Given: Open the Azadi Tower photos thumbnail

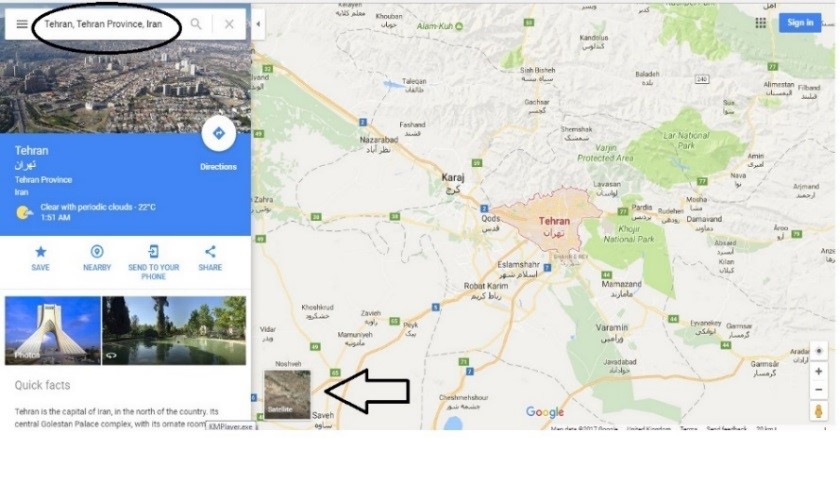Looking at the screenshot, I should tap(52, 331).
